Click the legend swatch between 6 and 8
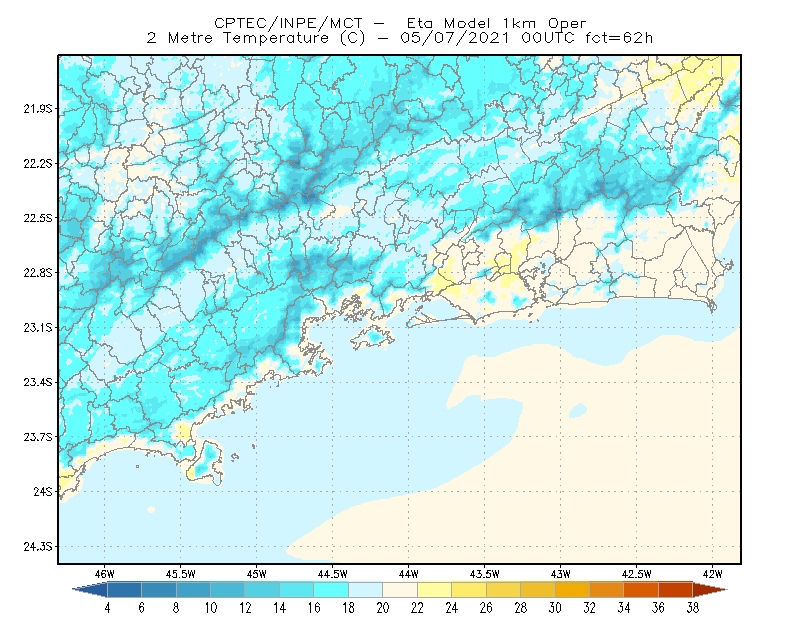Screen dimensions: 800x618 159,590
